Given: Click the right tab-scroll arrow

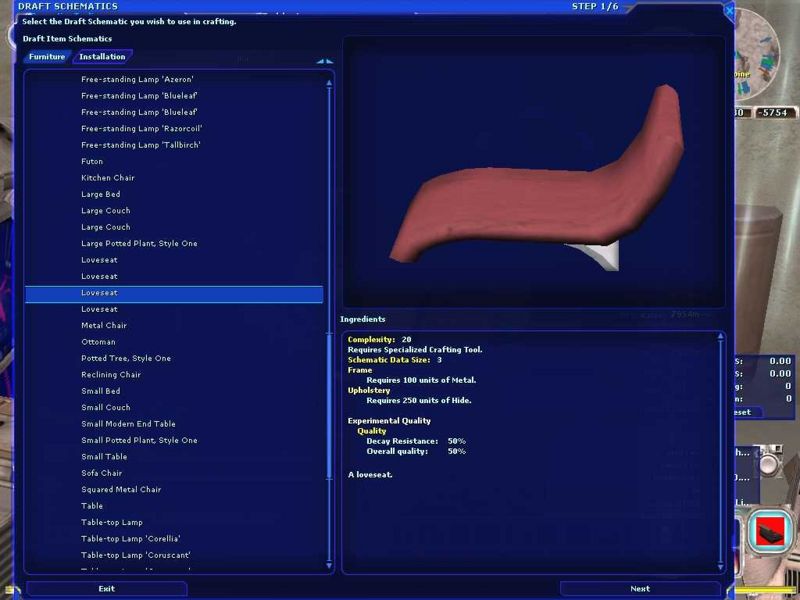Looking at the screenshot, I should pos(329,61).
